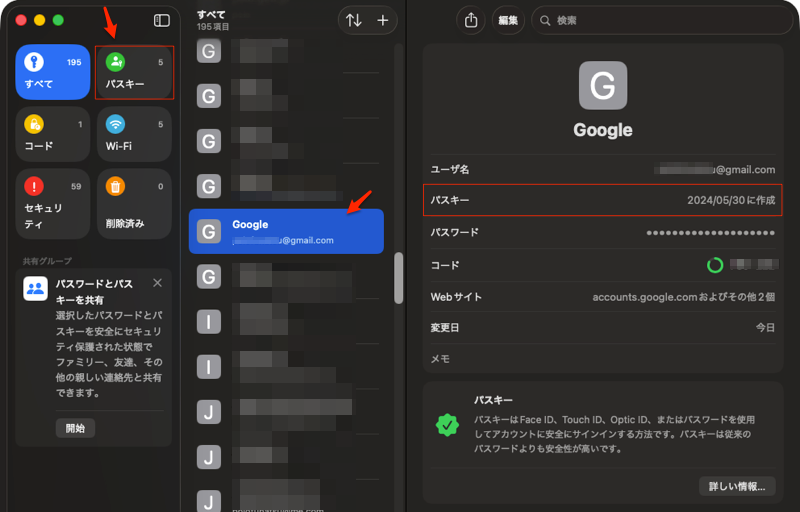Add a new entry with plus icon
800x512 pixels.
pos(383,20)
